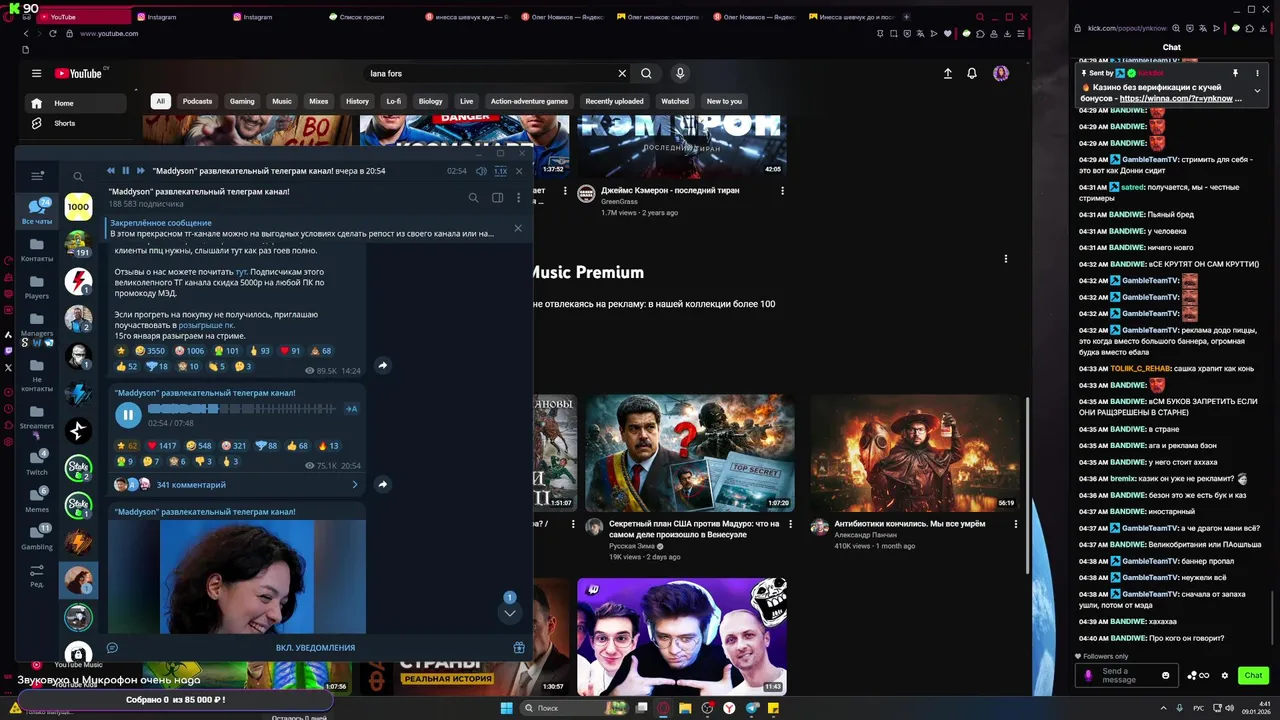Click the green Chat send button
This screenshot has height=720, width=1280.
tap(1253, 676)
